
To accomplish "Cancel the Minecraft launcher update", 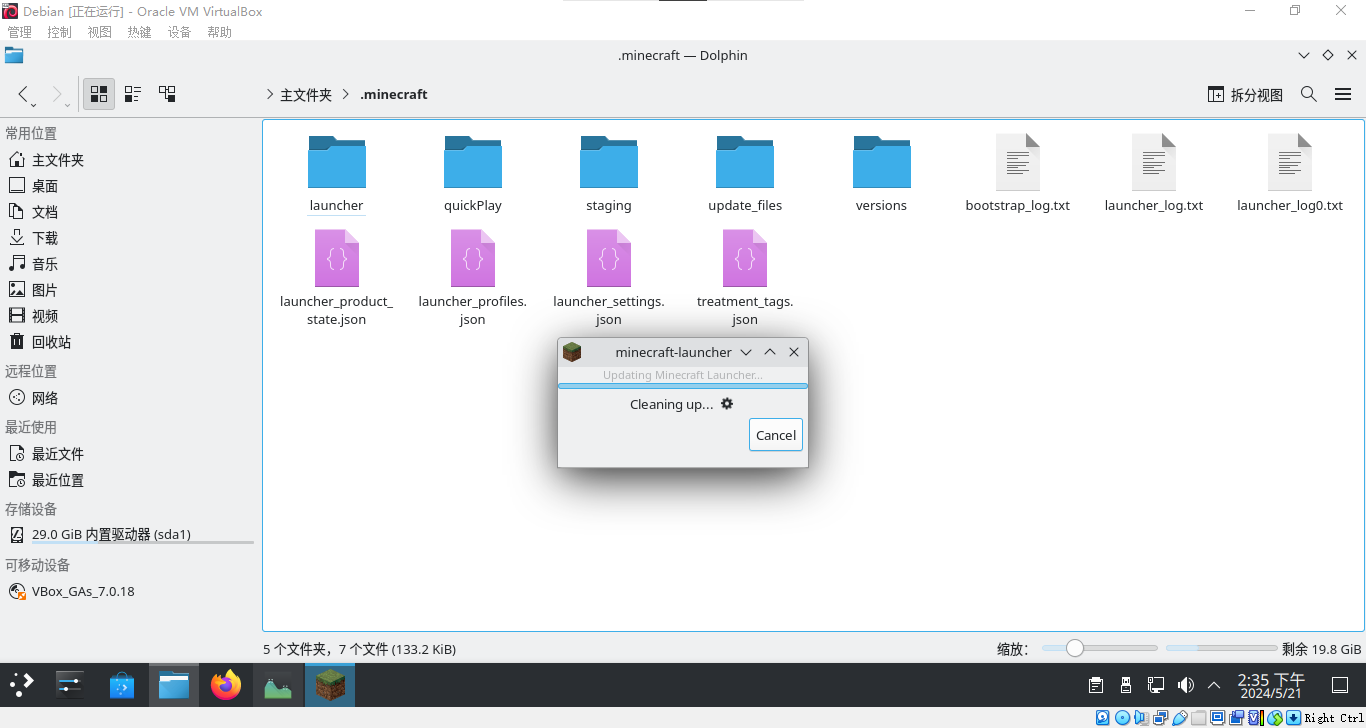I will (776, 435).
